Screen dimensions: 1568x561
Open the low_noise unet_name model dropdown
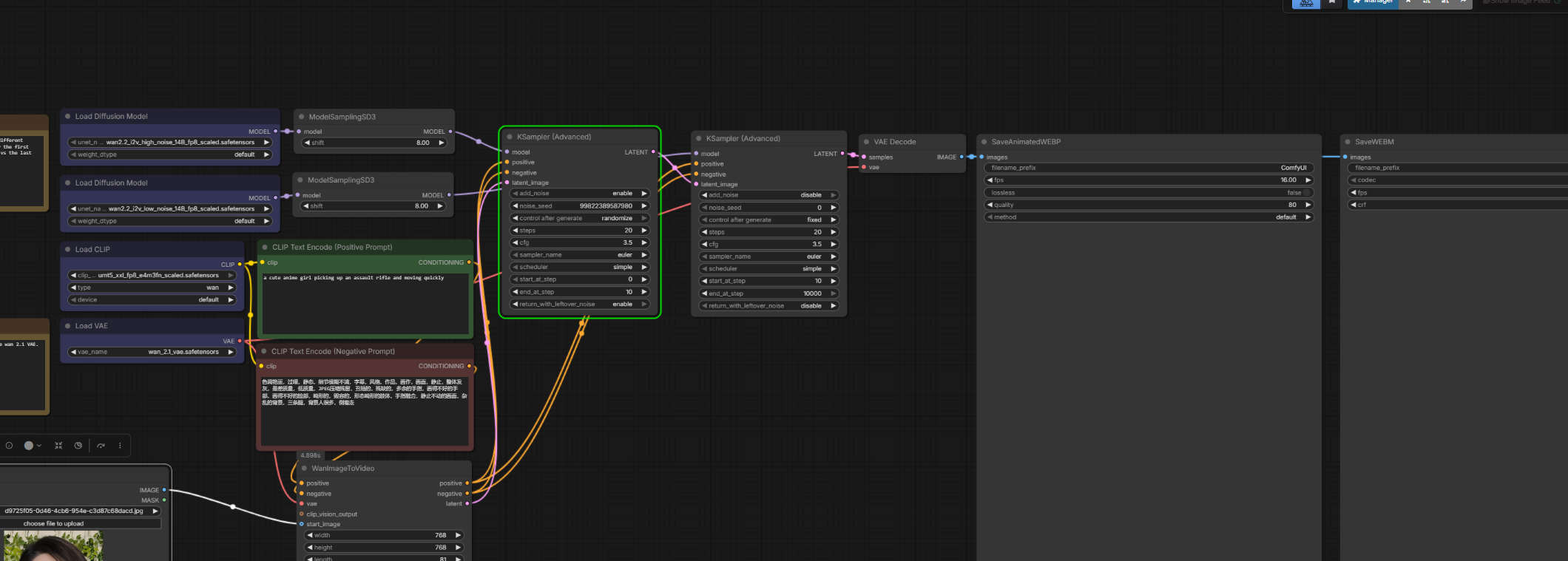pos(170,209)
